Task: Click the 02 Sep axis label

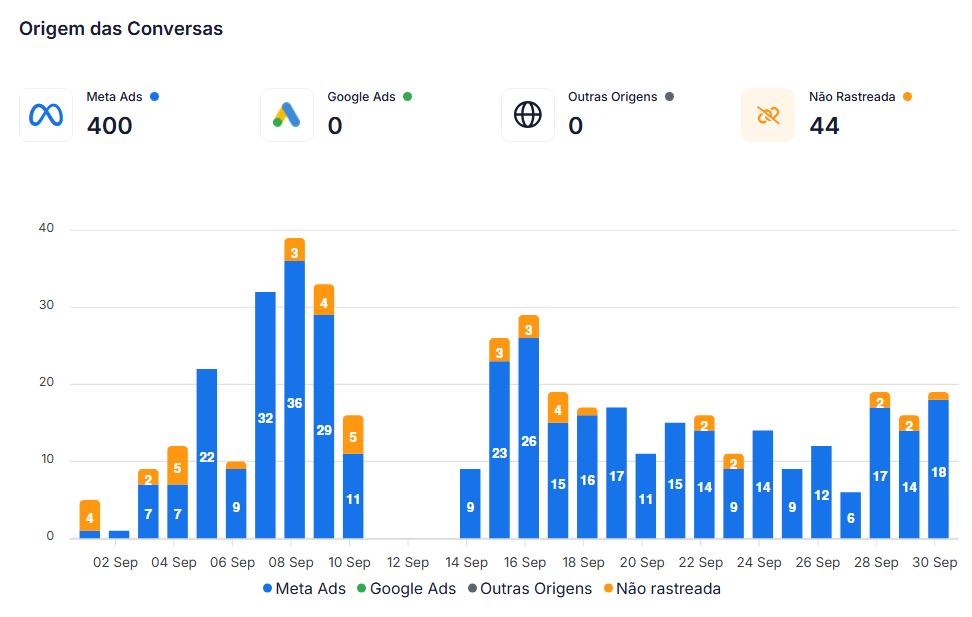Action: click(x=115, y=562)
